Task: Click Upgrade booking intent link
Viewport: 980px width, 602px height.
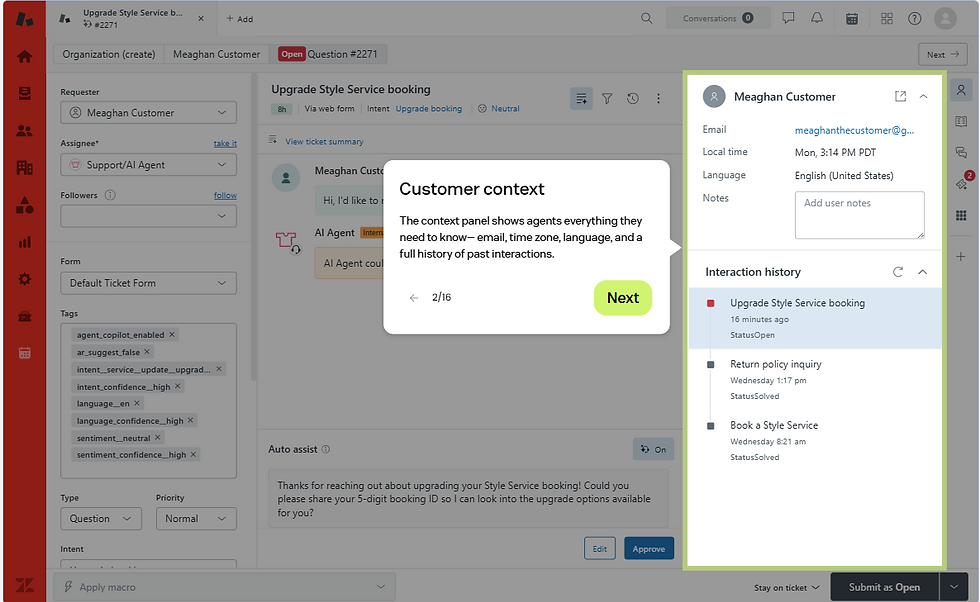Action: point(429,108)
